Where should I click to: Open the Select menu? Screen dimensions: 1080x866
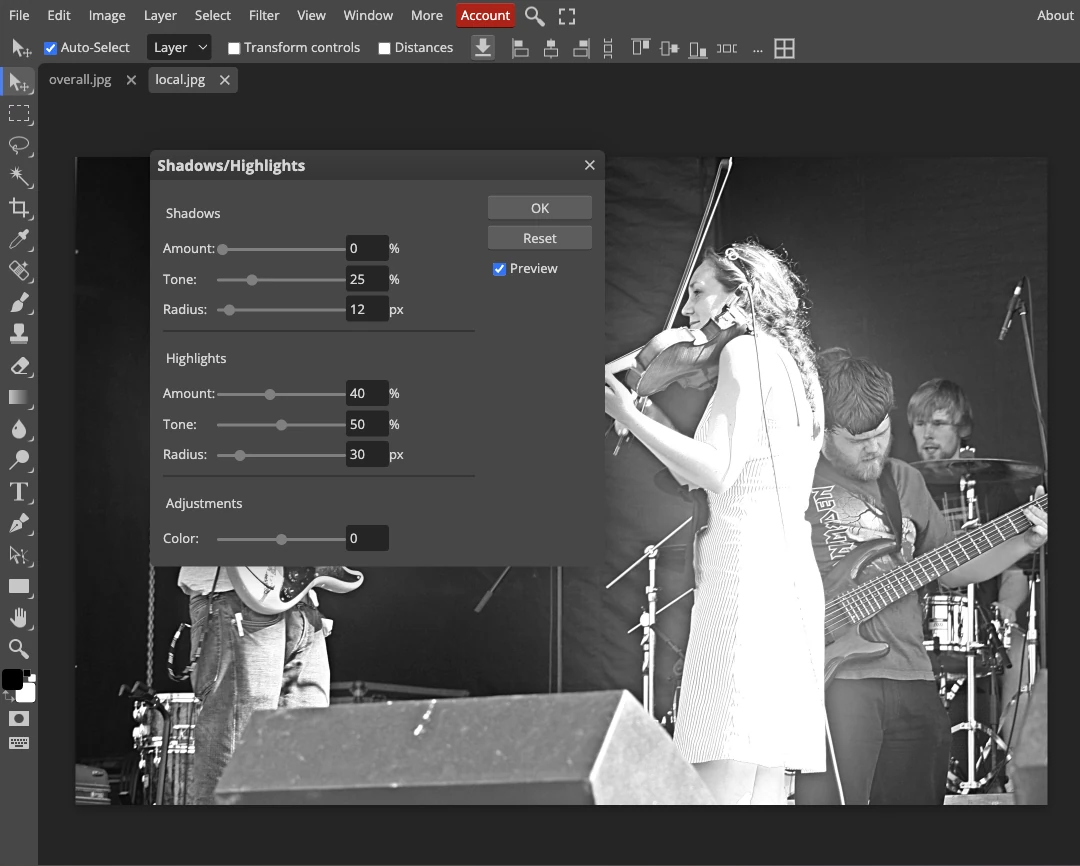coord(212,15)
